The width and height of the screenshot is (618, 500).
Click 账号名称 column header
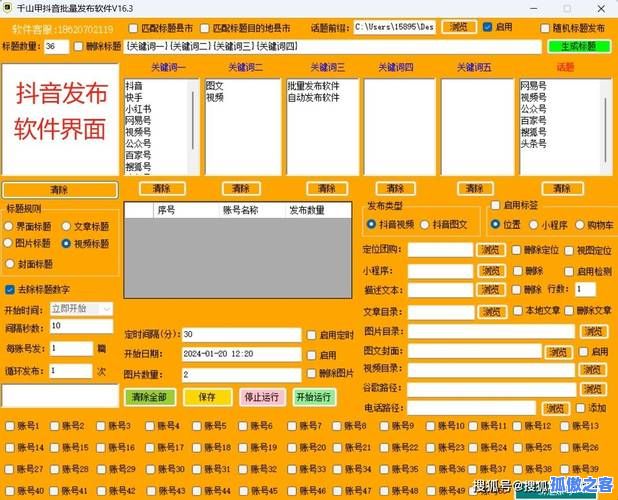(x=240, y=210)
